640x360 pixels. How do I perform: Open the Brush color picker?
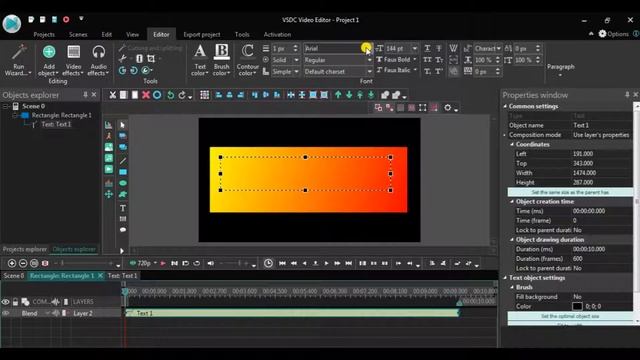(x=222, y=60)
